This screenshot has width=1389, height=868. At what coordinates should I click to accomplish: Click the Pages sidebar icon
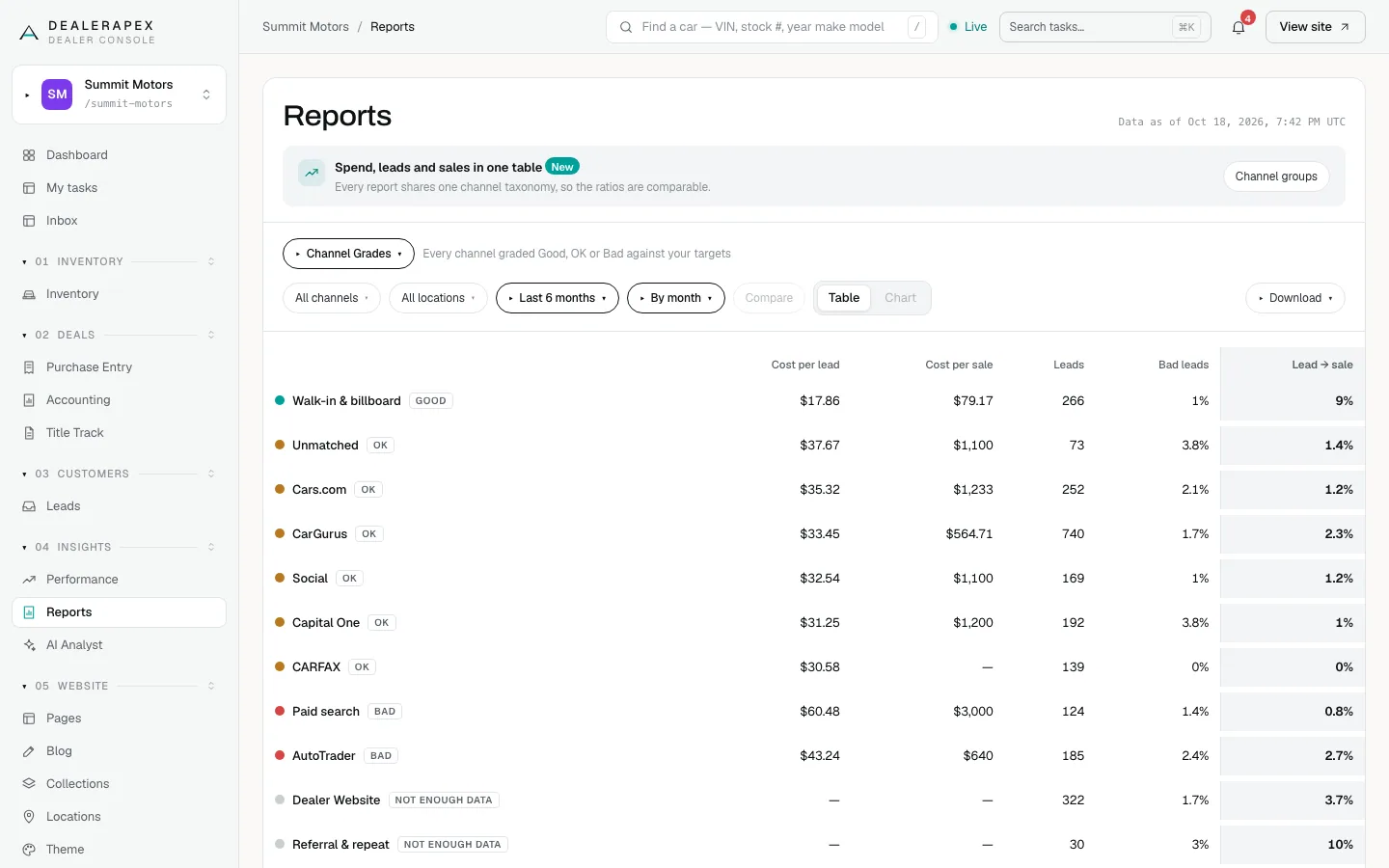[29, 719]
